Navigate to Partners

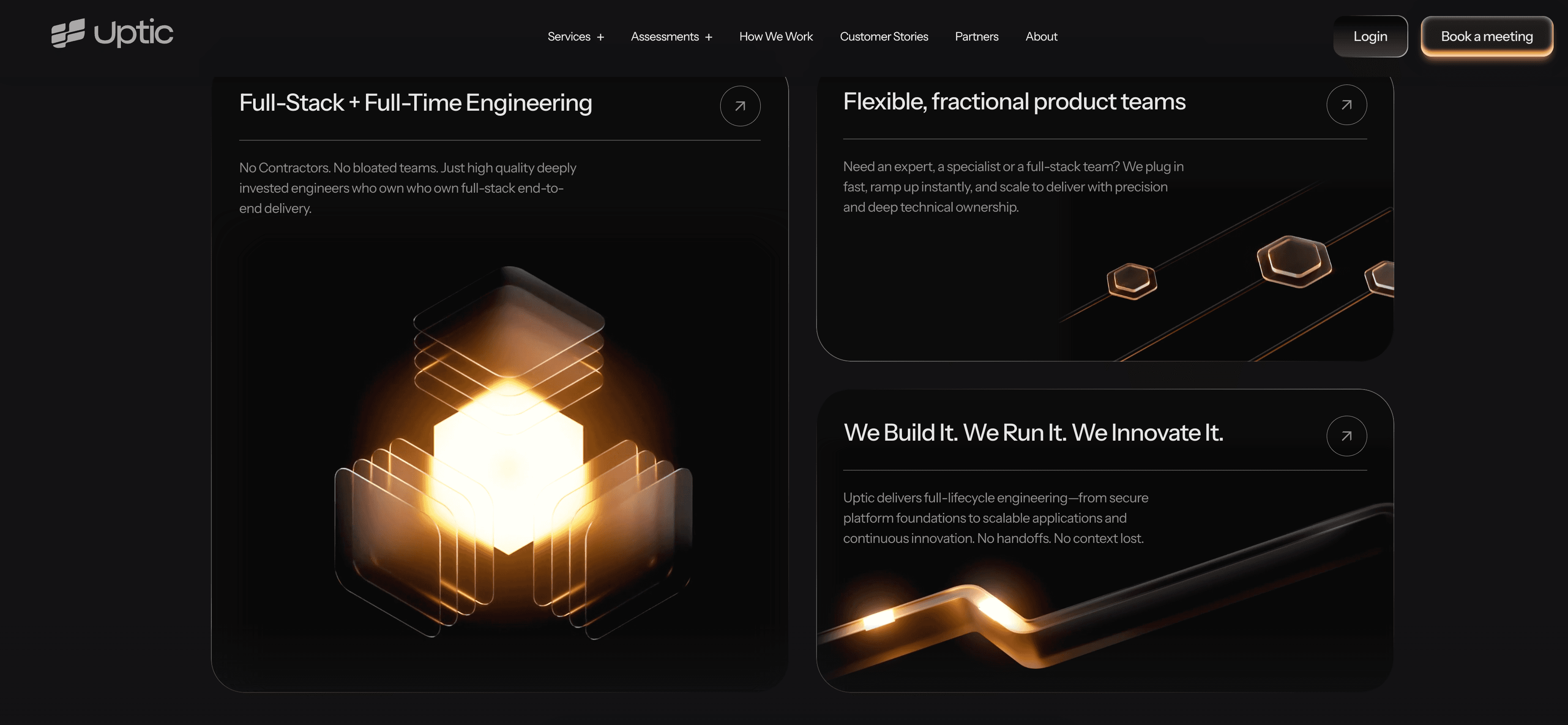click(x=976, y=36)
